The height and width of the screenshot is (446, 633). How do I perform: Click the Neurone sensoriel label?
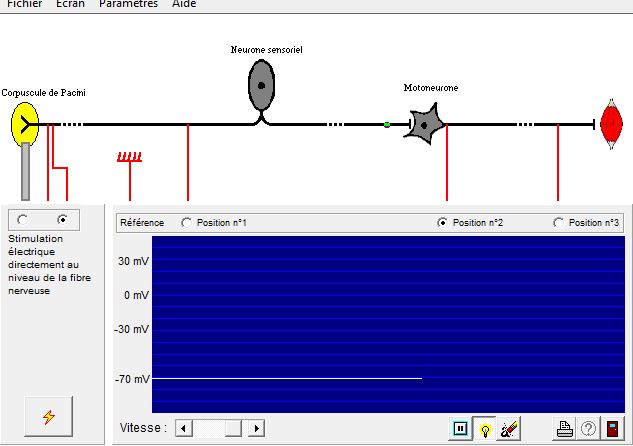pos(266,50)
